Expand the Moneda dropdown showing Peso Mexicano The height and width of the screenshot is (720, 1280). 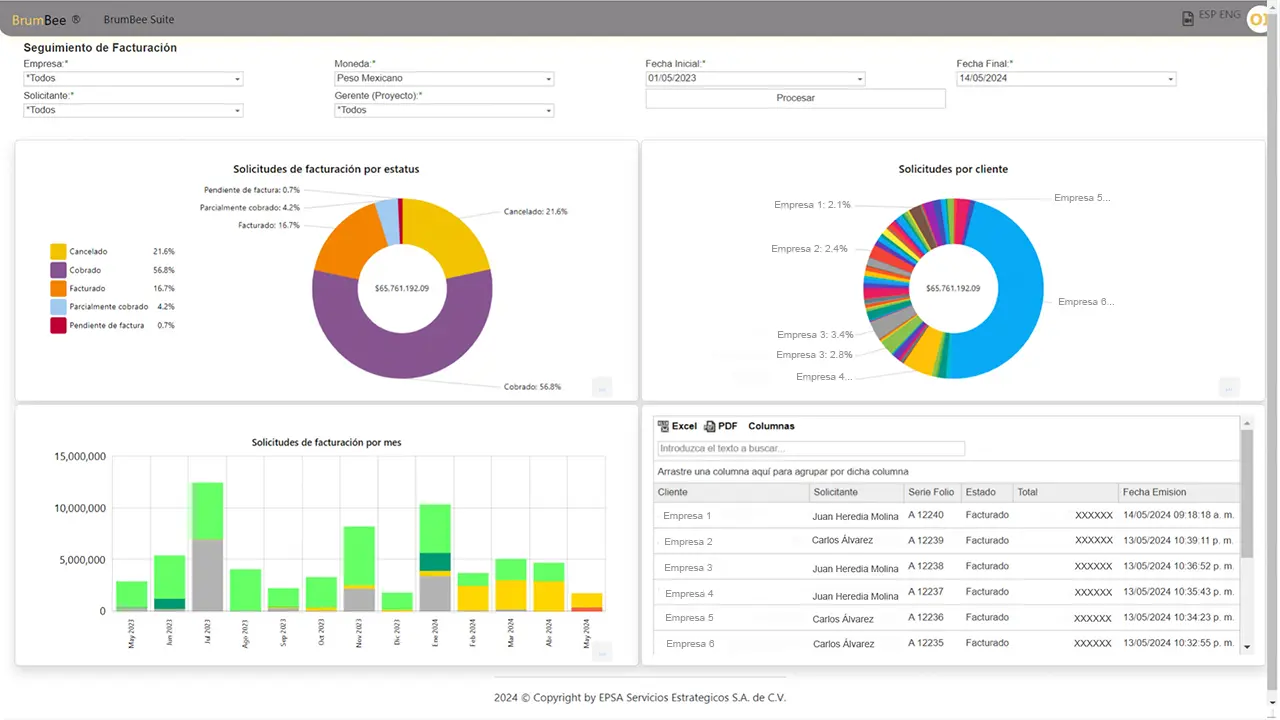click(444, 79)
